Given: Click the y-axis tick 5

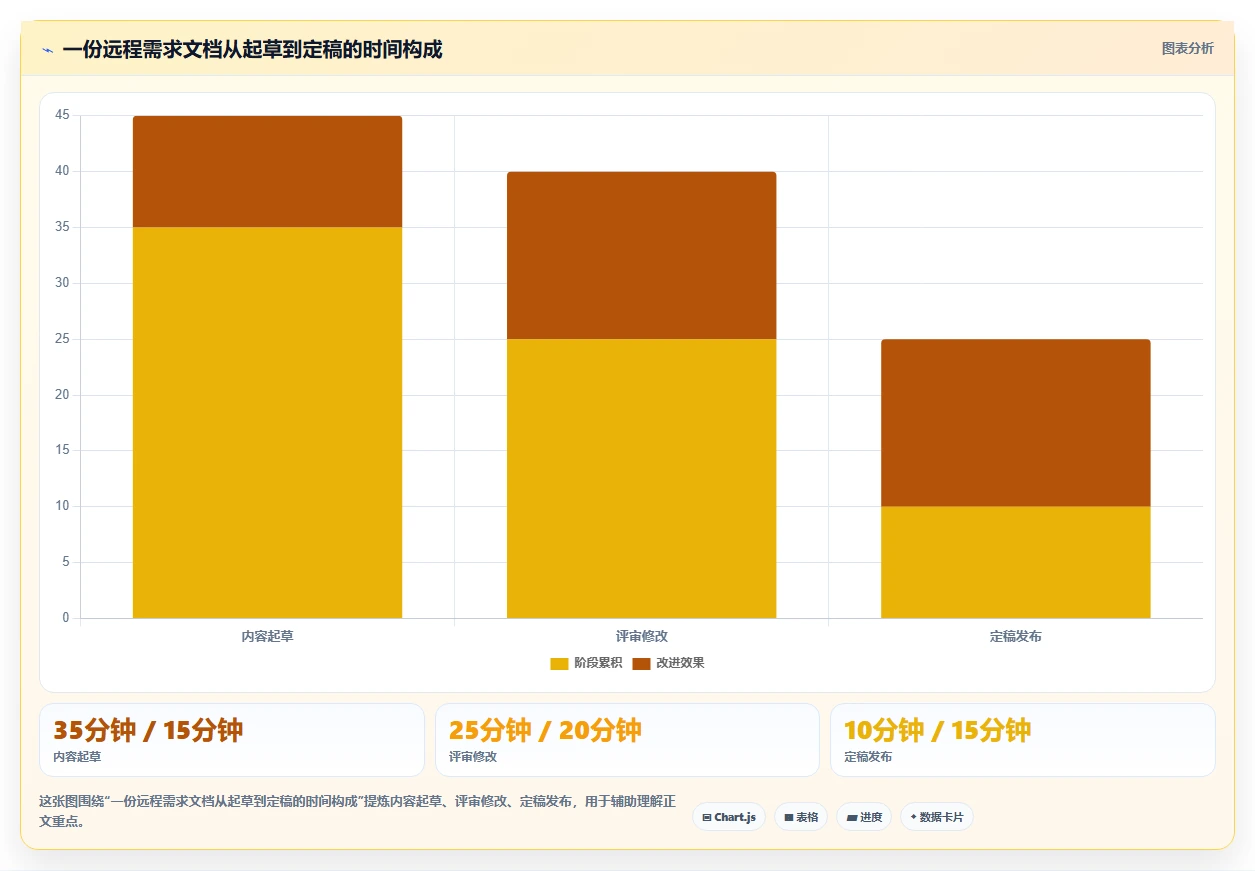Looking at the screenshot, I should (x=66, y=562).
